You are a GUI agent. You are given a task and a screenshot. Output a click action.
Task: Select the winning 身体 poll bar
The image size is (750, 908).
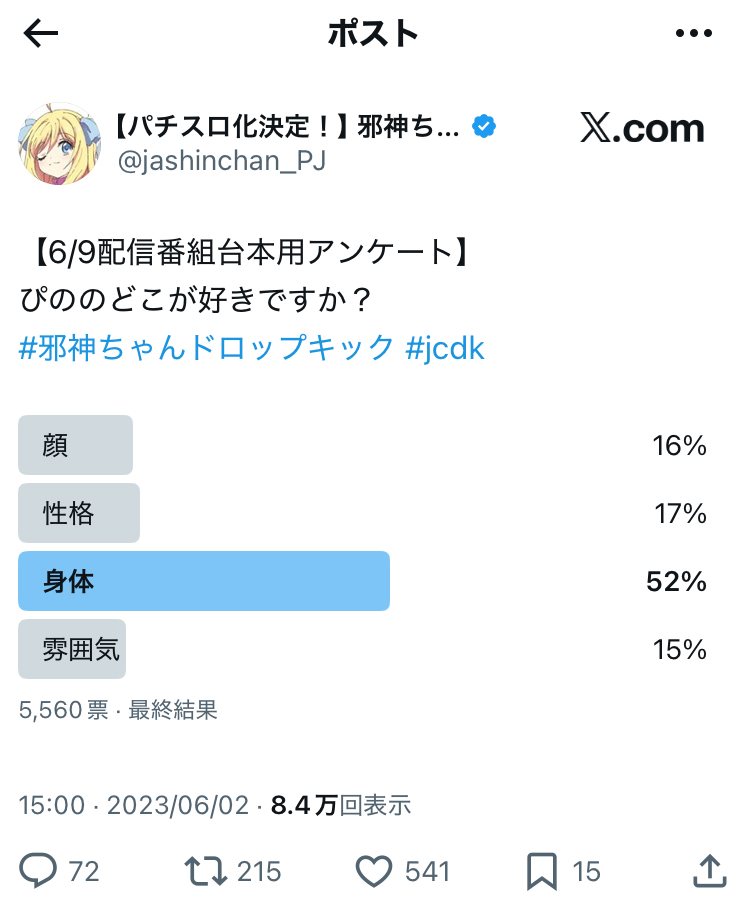tap(204, 581)
